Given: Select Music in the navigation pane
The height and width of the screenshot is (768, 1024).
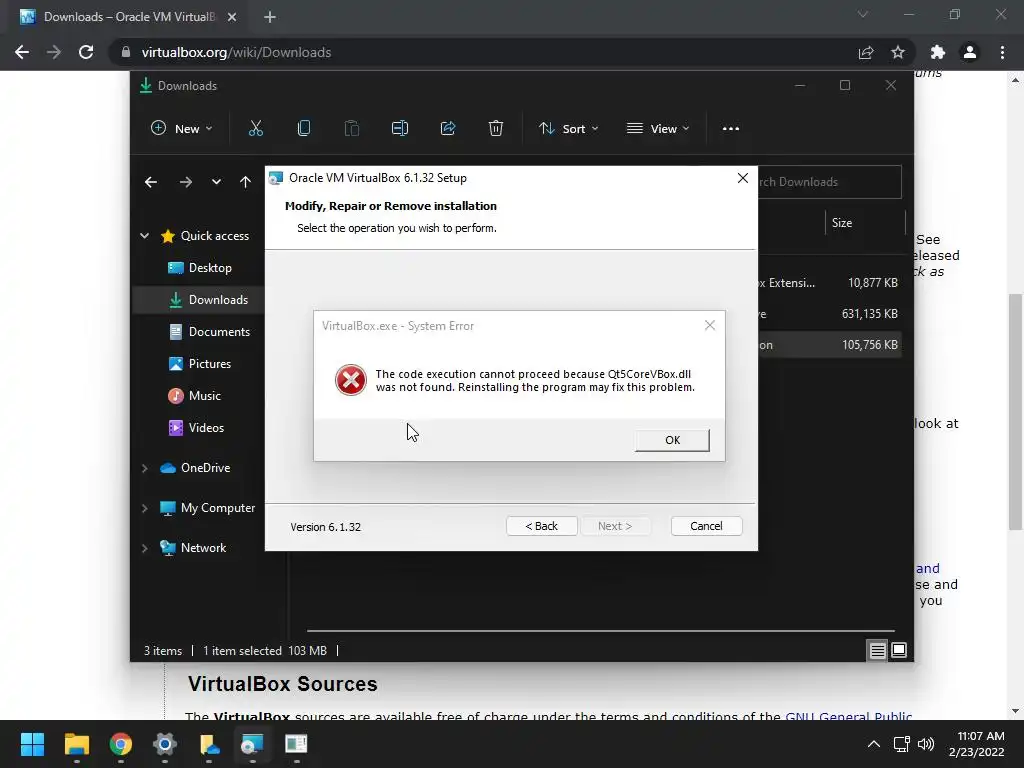Looking at the screenshot, I should tap(195, 396).
